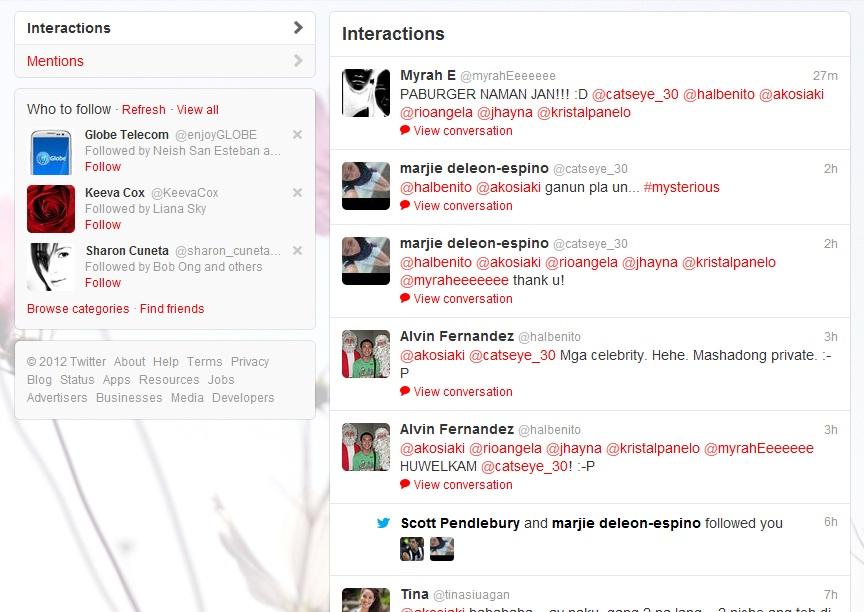
Task: View conversation on the HUWELKAM tweet
Action: pyautogui.click(x=463, y=485)
